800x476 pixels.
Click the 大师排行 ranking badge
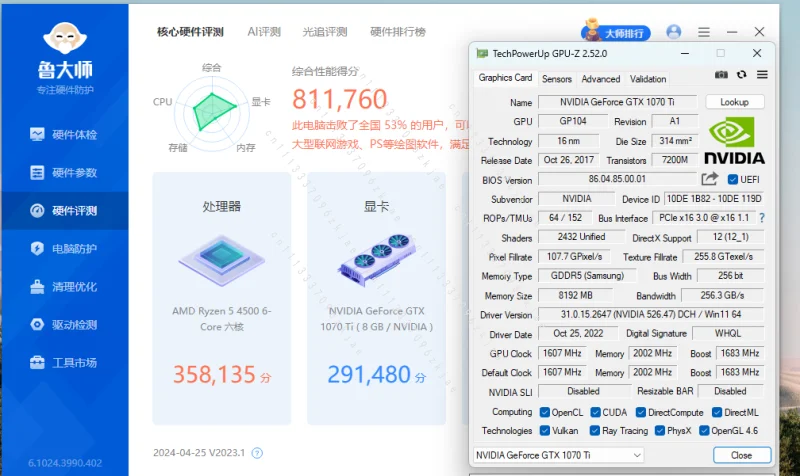[x=616, y=31]
